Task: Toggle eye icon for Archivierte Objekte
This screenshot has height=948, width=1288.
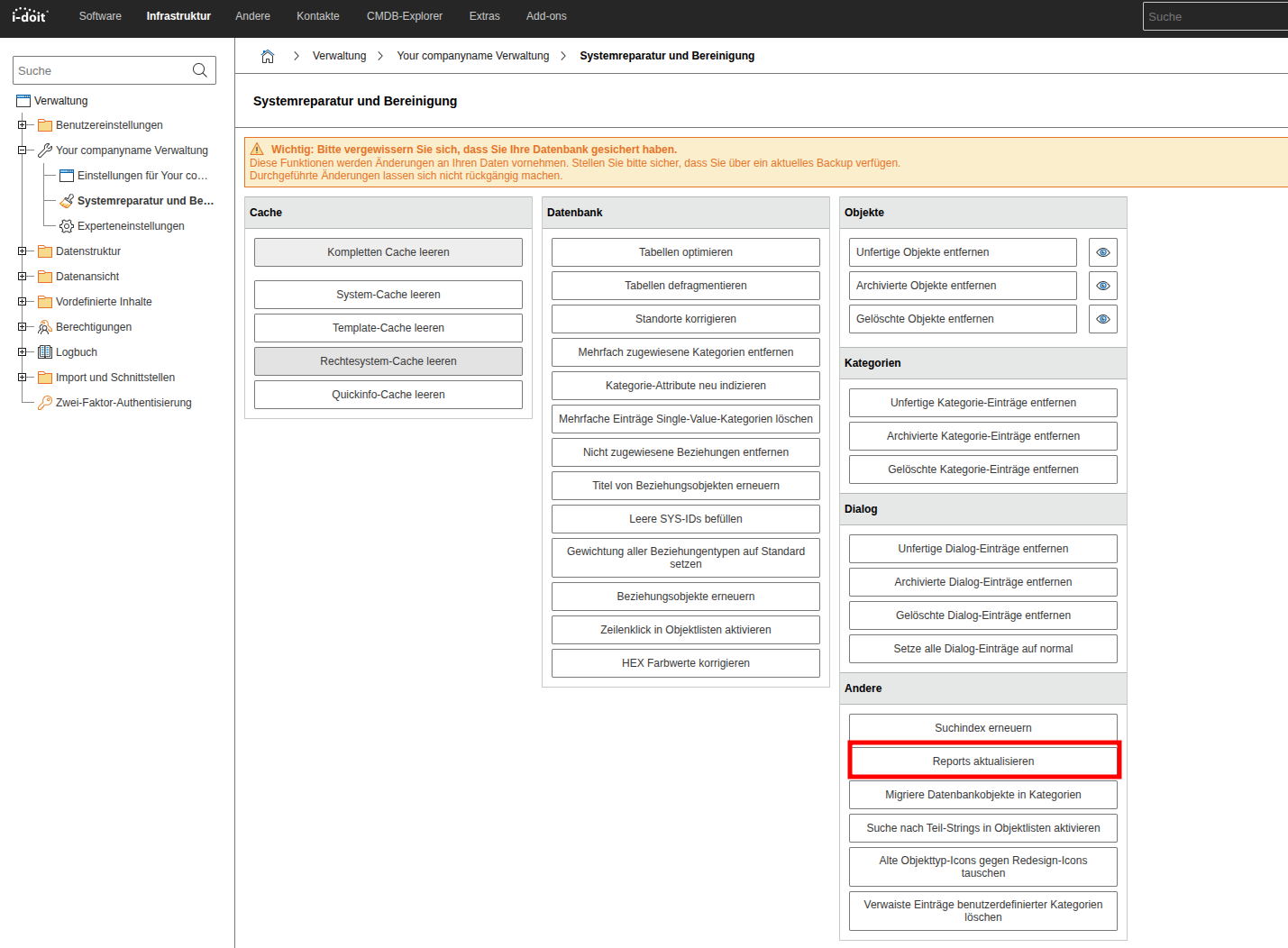Action: (x=1103, y=286)
